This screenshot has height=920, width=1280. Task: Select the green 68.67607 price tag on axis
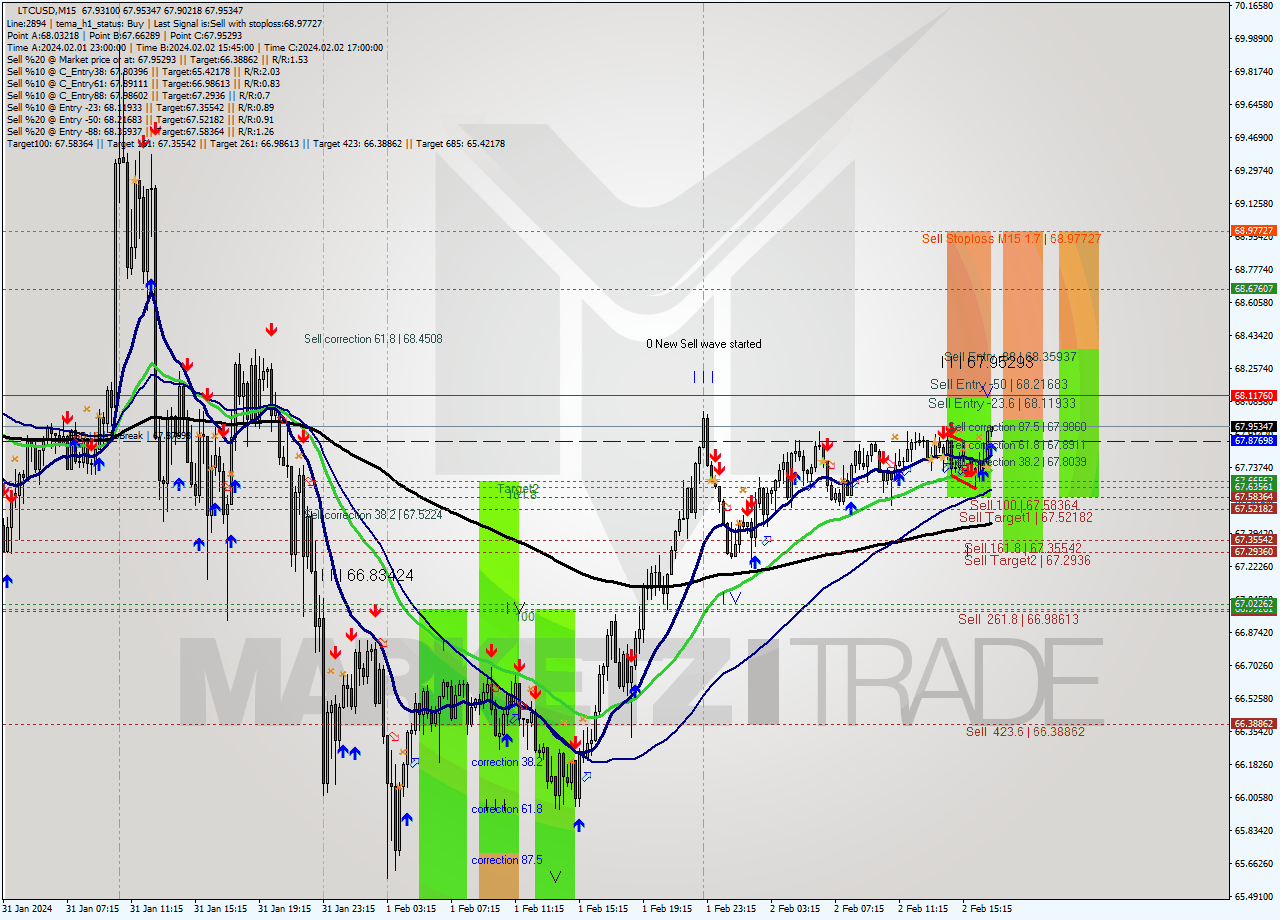[1254, 288]
